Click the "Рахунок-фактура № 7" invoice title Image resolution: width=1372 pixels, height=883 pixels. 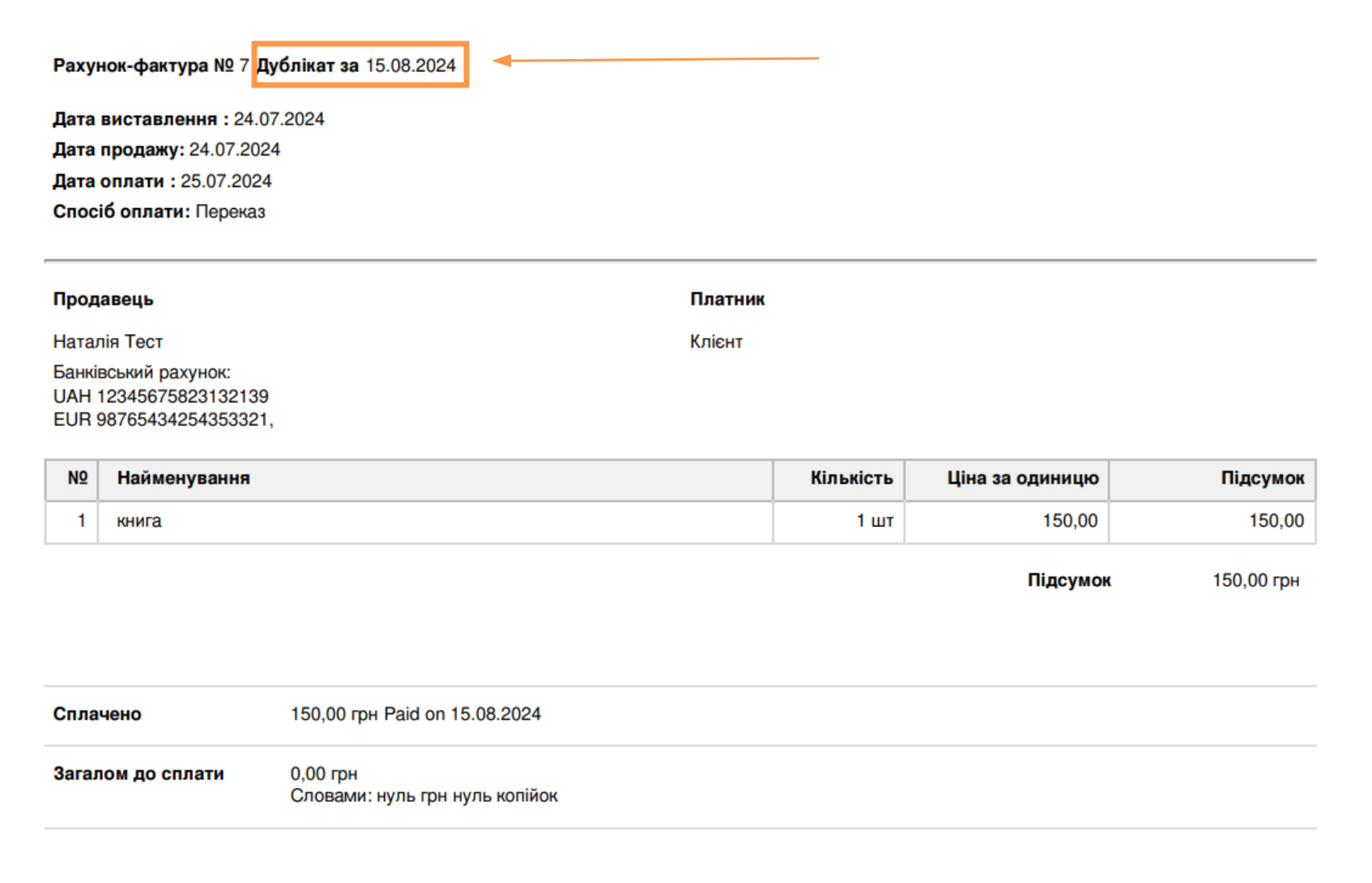point(151,66)
